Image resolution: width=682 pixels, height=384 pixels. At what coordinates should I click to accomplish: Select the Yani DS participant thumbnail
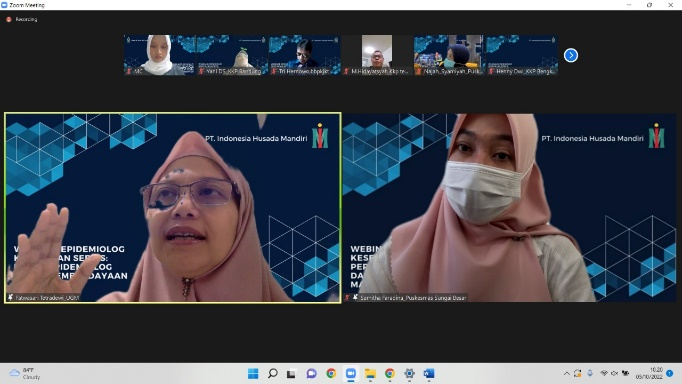pos(232,55)
